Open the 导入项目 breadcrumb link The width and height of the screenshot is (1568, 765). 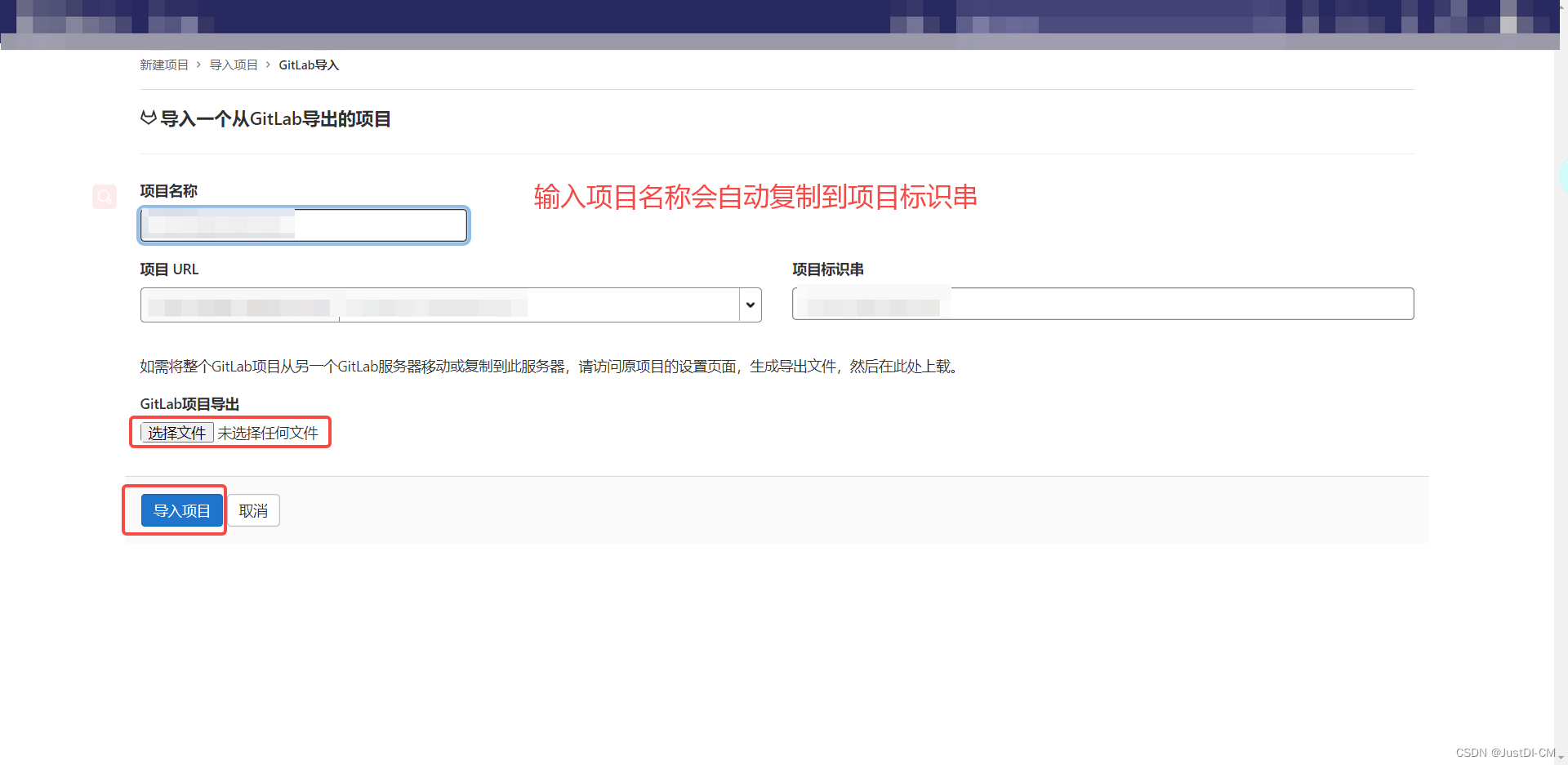[234, 65]
